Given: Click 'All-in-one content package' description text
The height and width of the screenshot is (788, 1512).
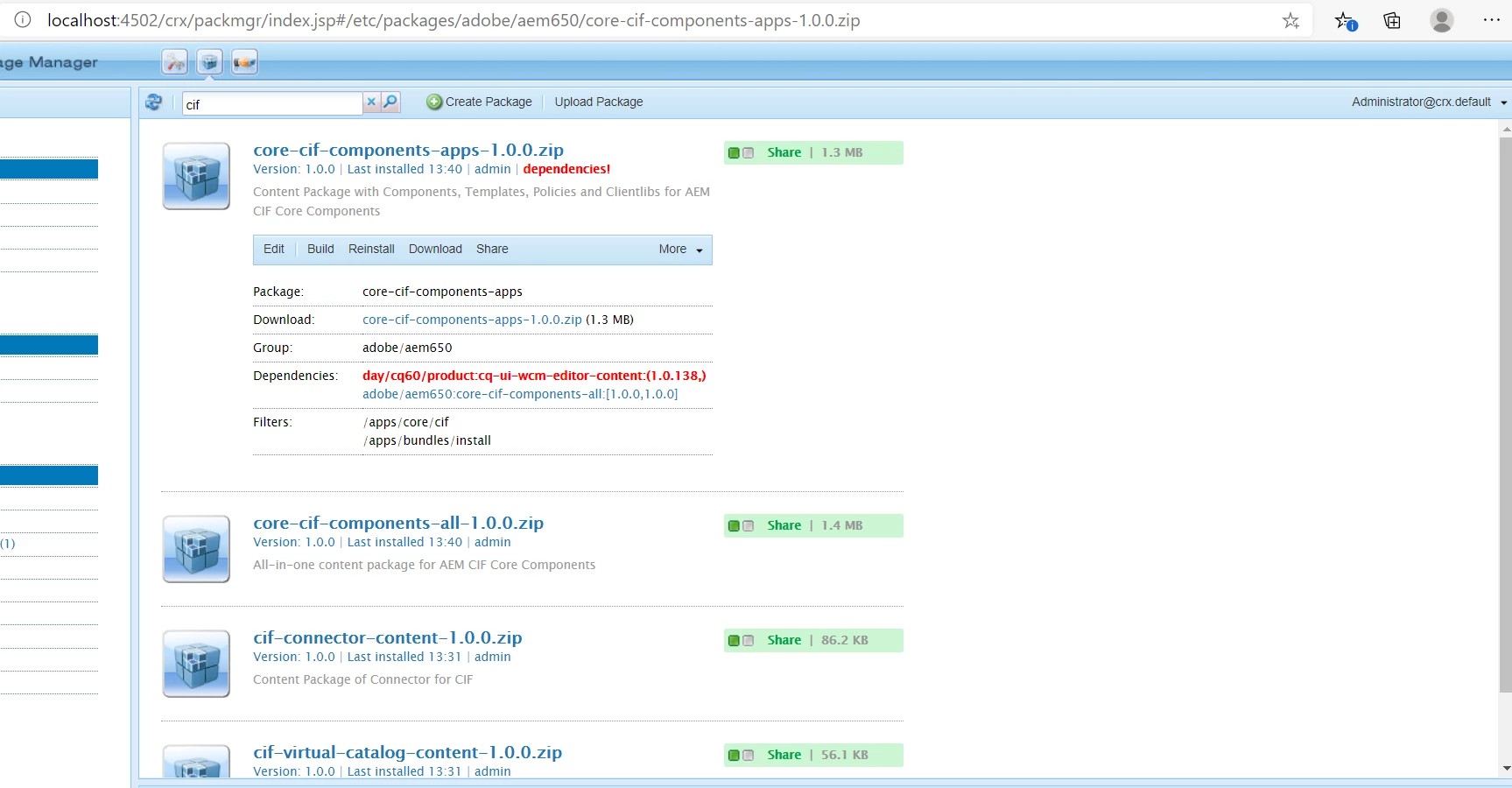Looking at the screenshot, I should point(425,565).
